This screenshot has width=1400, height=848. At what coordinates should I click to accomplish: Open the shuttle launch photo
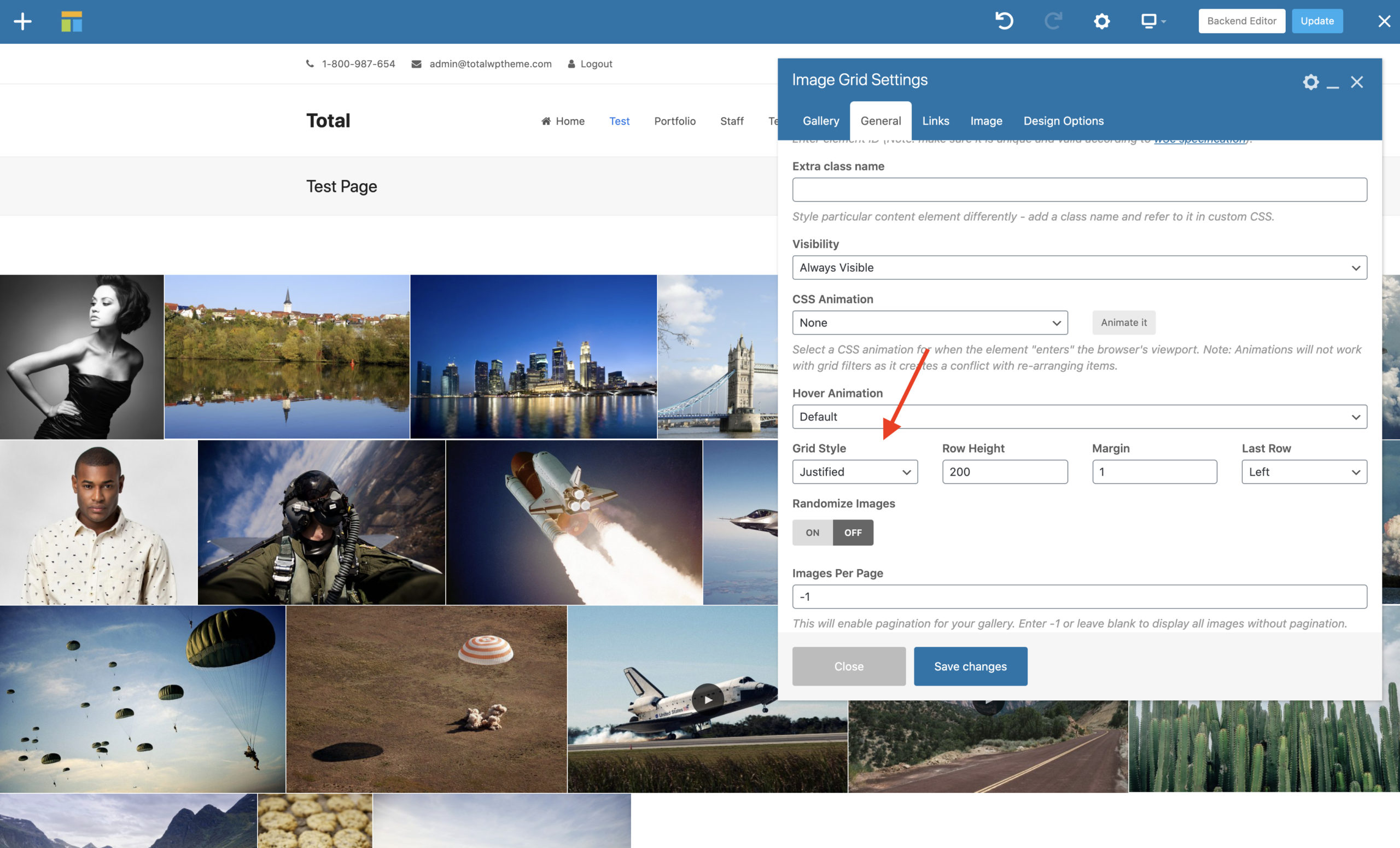(x=574, y=523)
